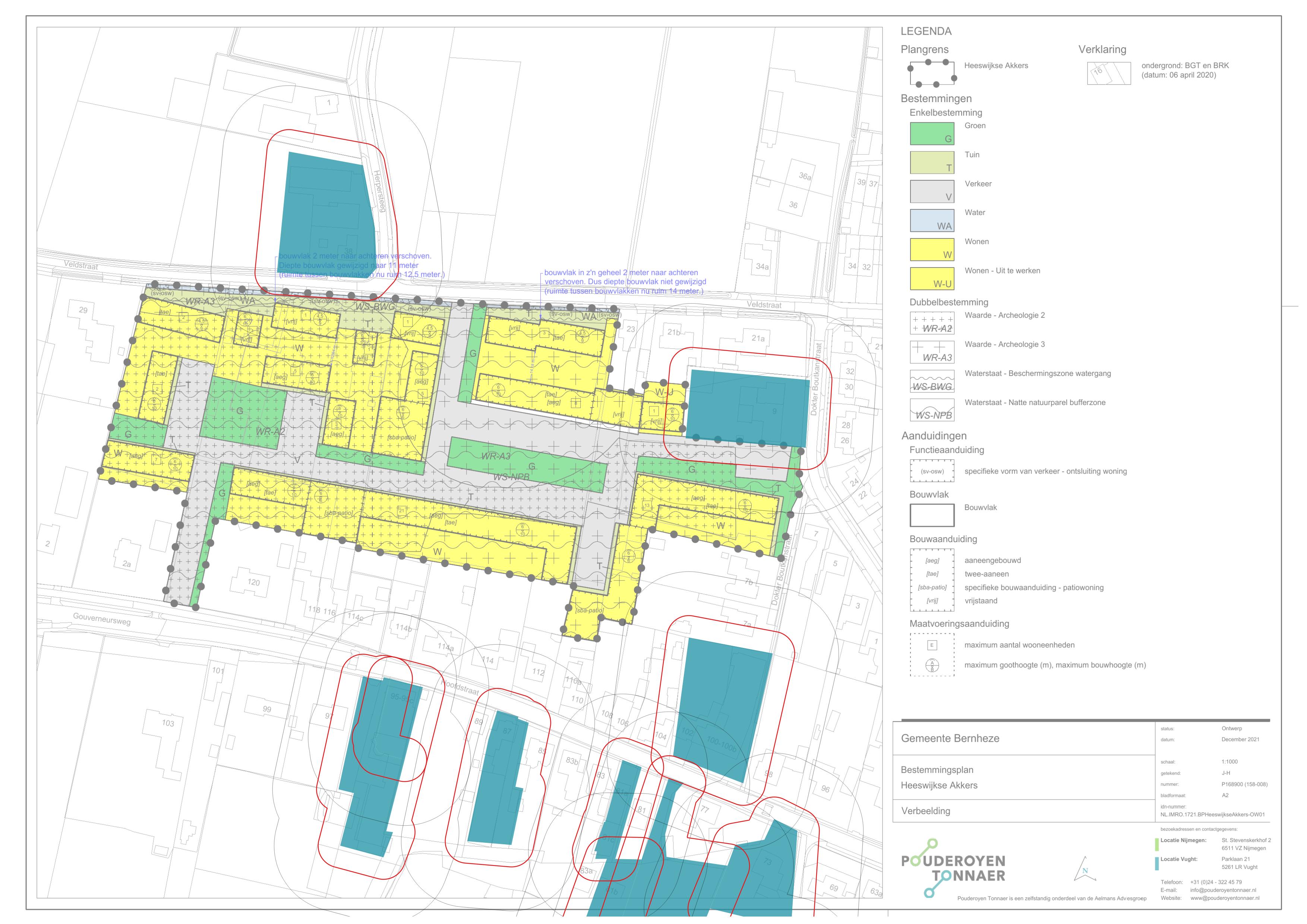
Task: Click the WR-A2 label on the central green plot
Action: (271, 432)
